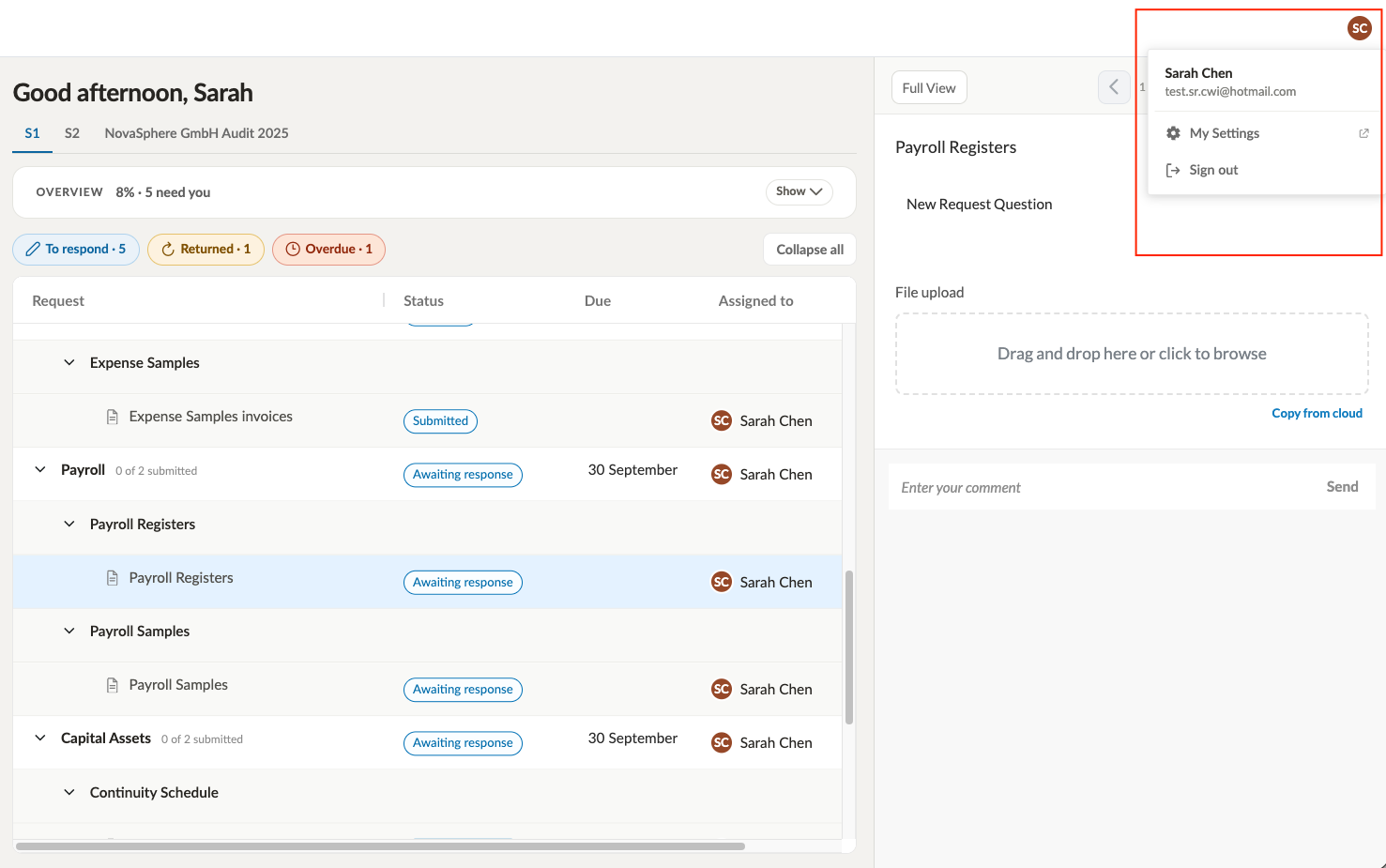The width and height of the screenshot is (1386, 868).
Task: Click the Sign out arrow icon
Action: click(x=1173, y=170)
